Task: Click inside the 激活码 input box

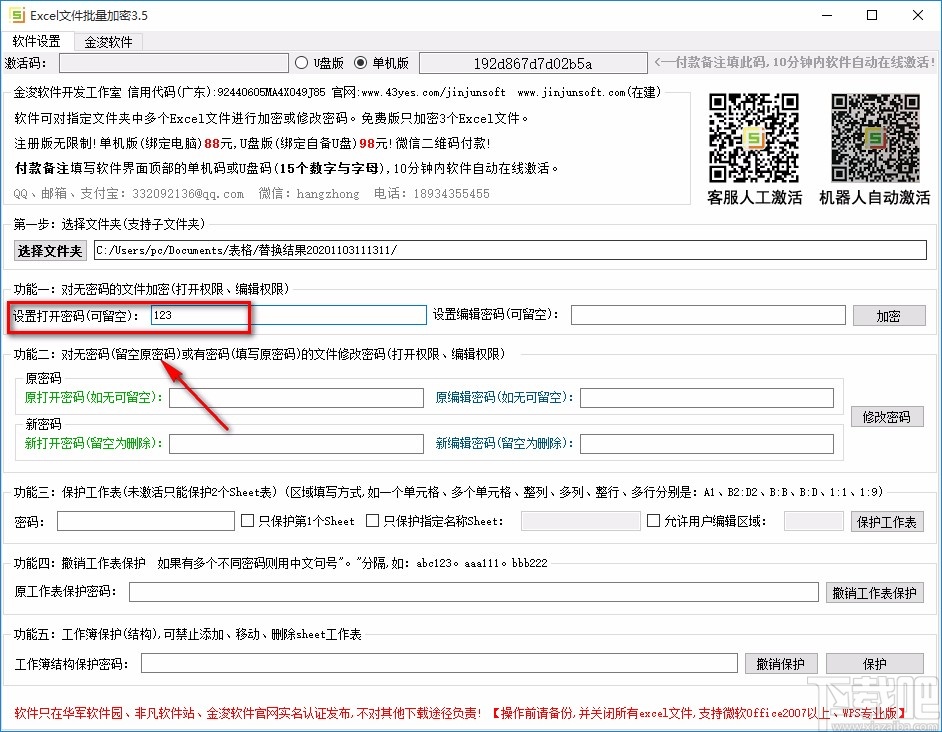Action: click(x=174, y=62)
